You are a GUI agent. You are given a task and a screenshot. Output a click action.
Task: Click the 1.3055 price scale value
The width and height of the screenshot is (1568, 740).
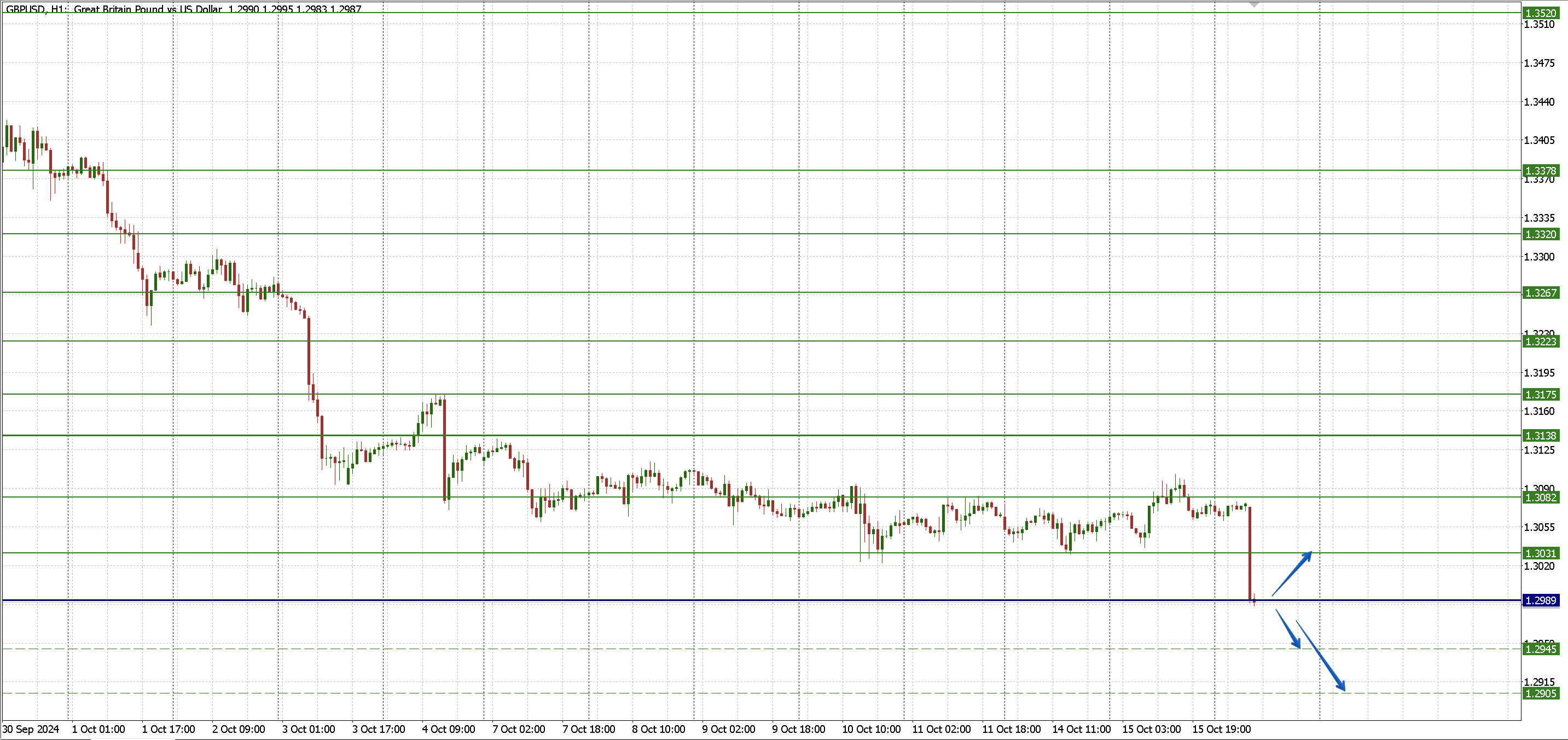(1540, 527)
